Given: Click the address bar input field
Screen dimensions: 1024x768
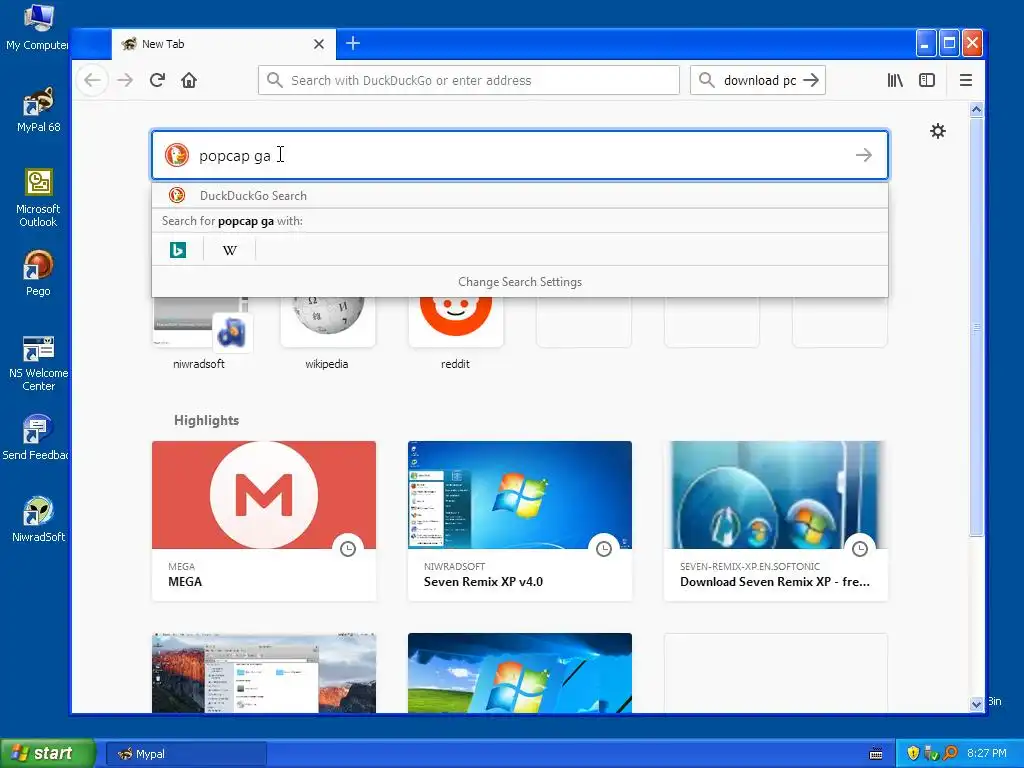Looking at the screenshot, I should [469, 80].
